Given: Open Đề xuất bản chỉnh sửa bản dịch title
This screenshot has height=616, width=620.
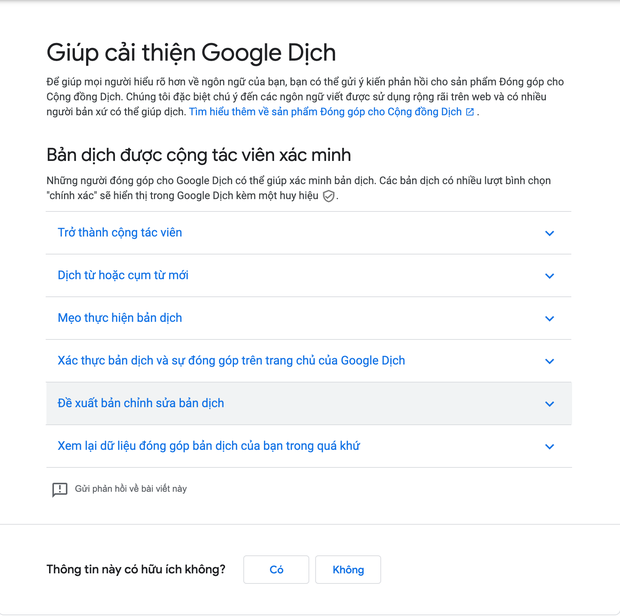Looking at the screenshot, I should tap(141, 404).
